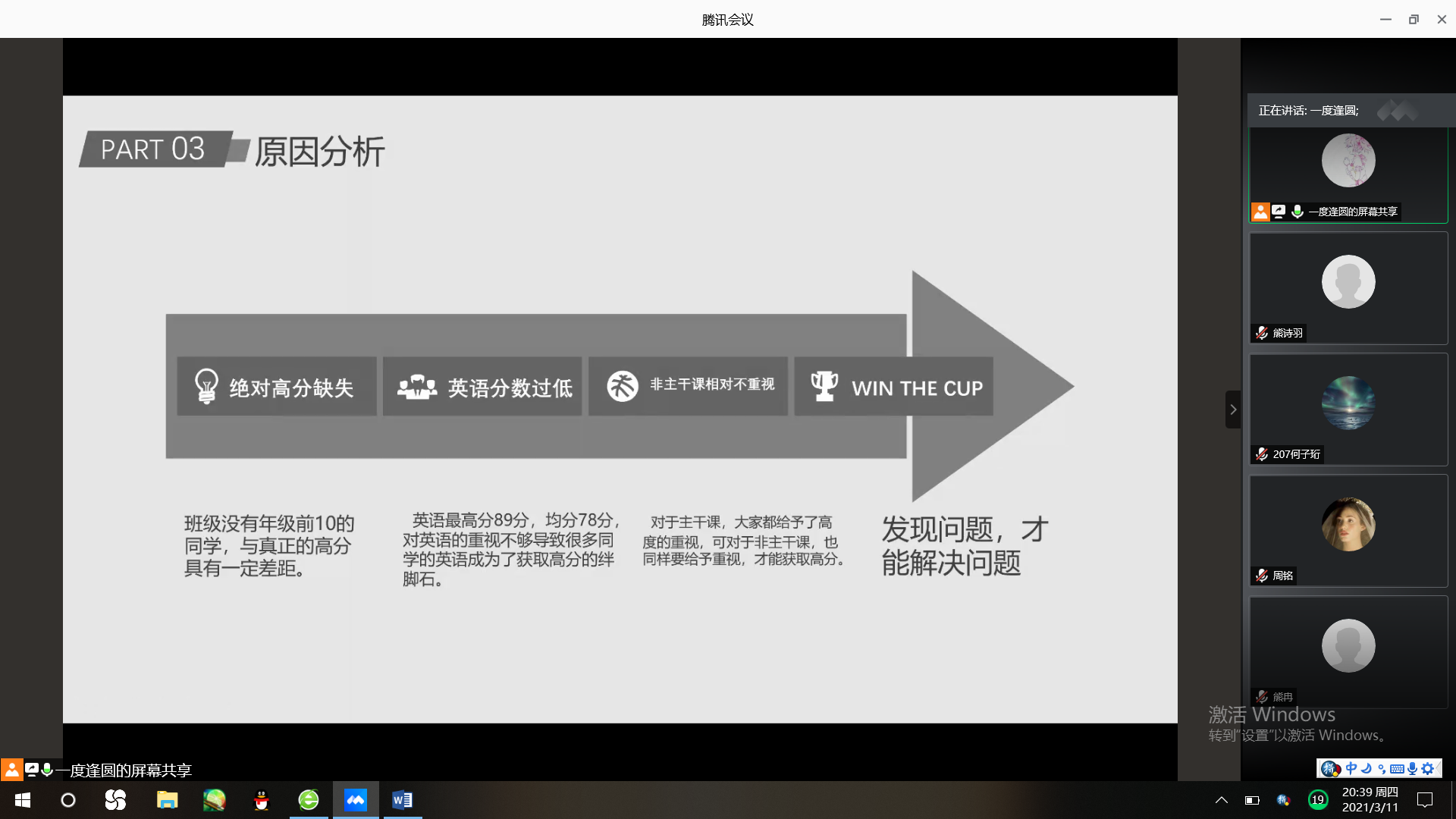Open the IME soft keyboard

(1397, 768)
